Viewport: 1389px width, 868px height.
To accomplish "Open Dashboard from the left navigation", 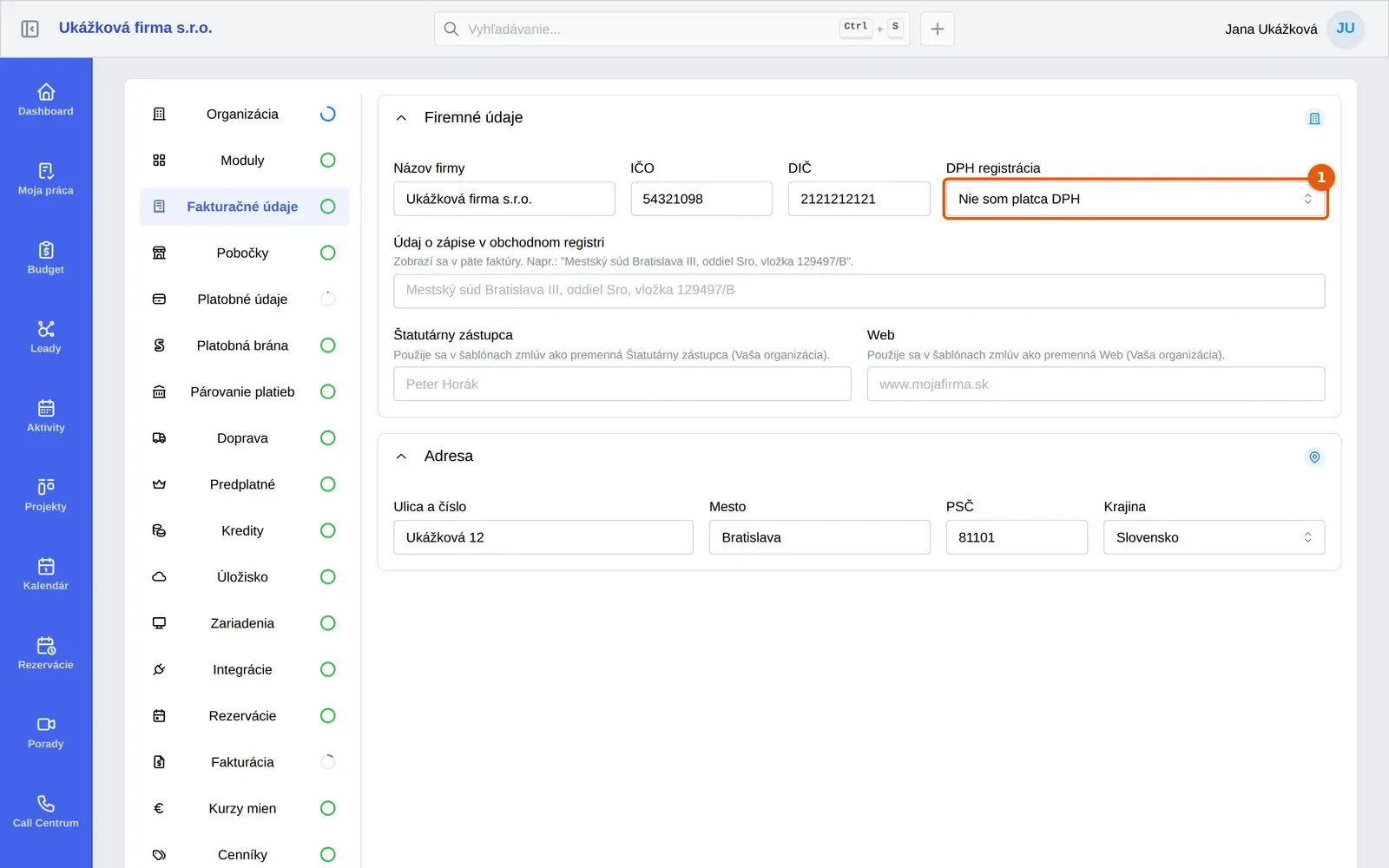I will tap(46, 99).
